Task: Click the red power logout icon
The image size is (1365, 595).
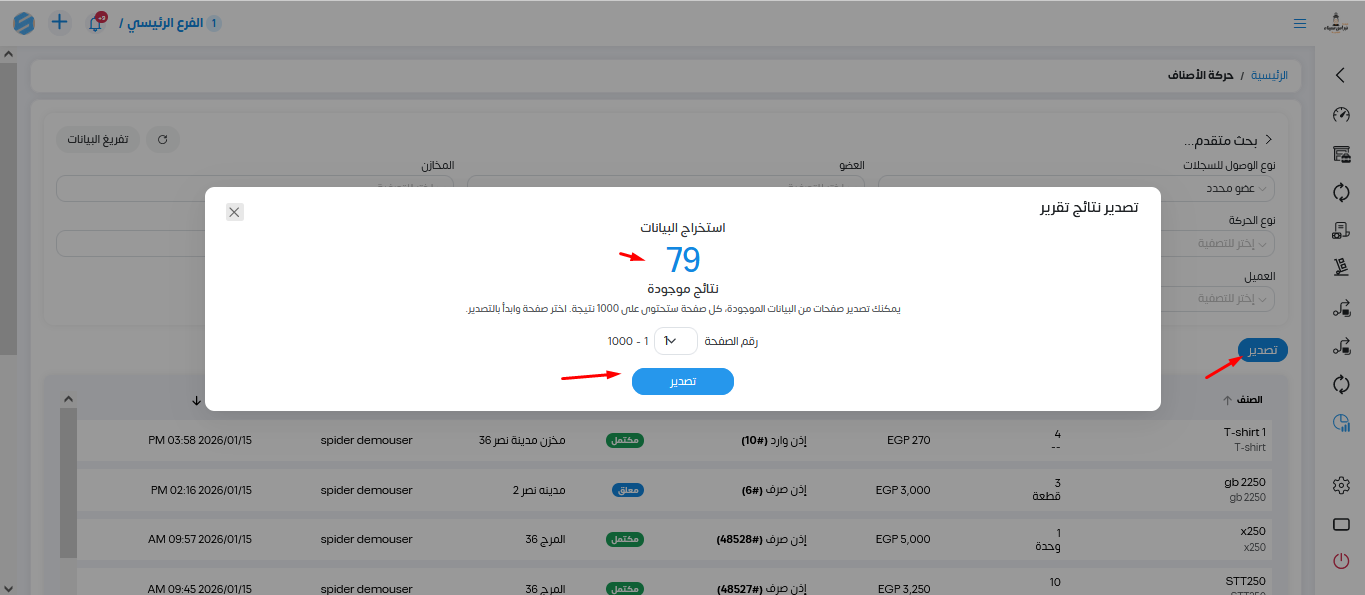Action: tap(1341, 561)
